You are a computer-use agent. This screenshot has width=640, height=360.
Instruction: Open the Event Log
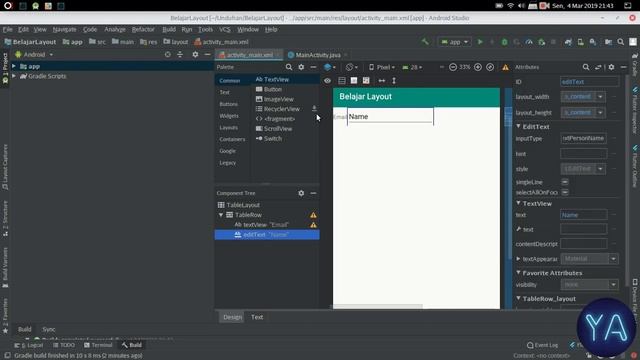point(542,345)
